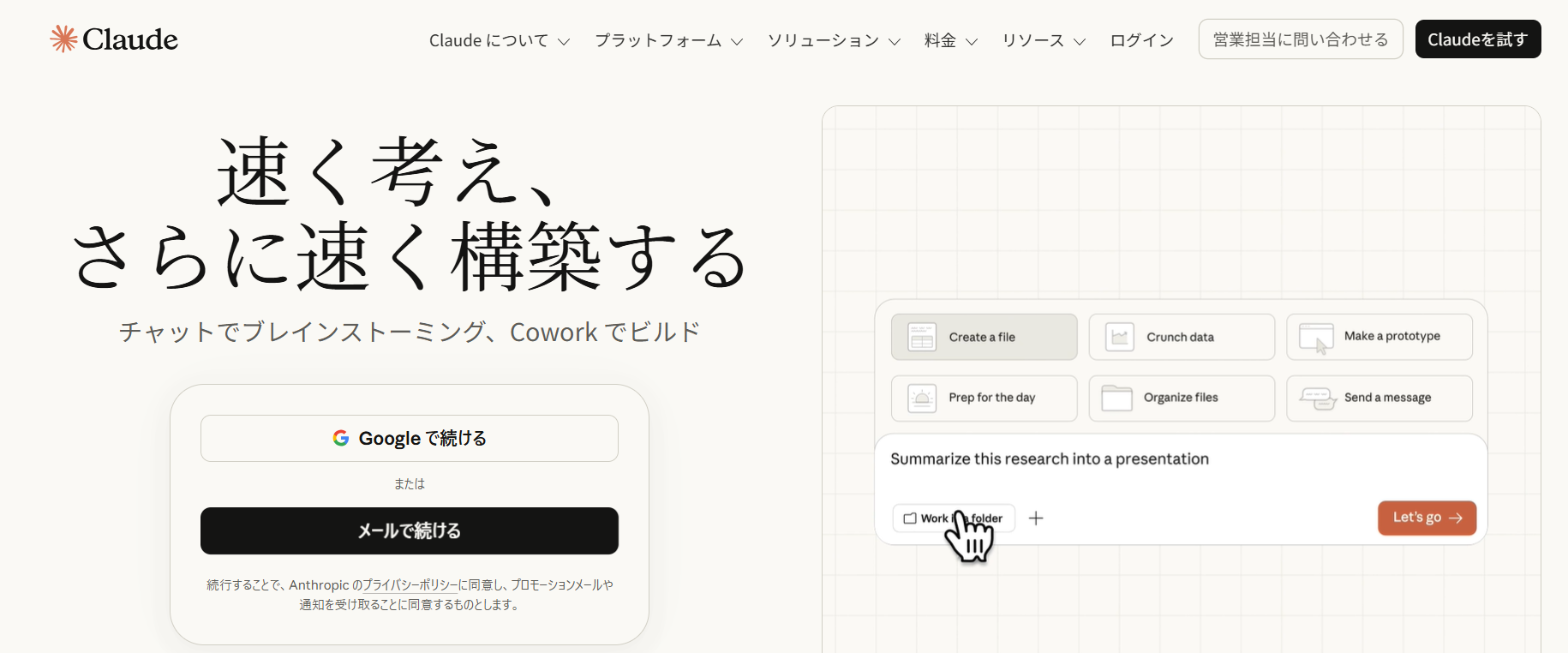Open the リソース menu
Image resolution: width=1568 pixels, height=653 pixels.
1044,40
